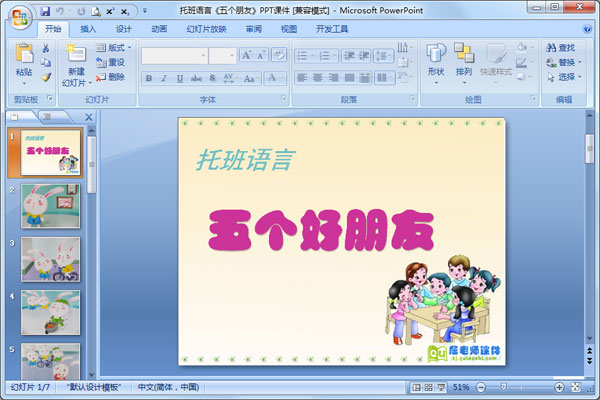Click the Reset slide (重设) button
Screen dimensions: 600x400
(x=111, y=62)
